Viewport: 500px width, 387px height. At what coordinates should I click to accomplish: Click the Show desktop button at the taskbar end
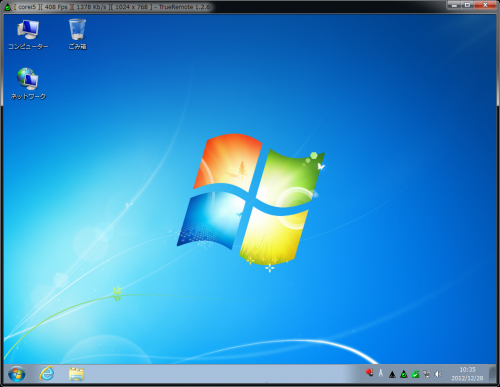point(492,374)
